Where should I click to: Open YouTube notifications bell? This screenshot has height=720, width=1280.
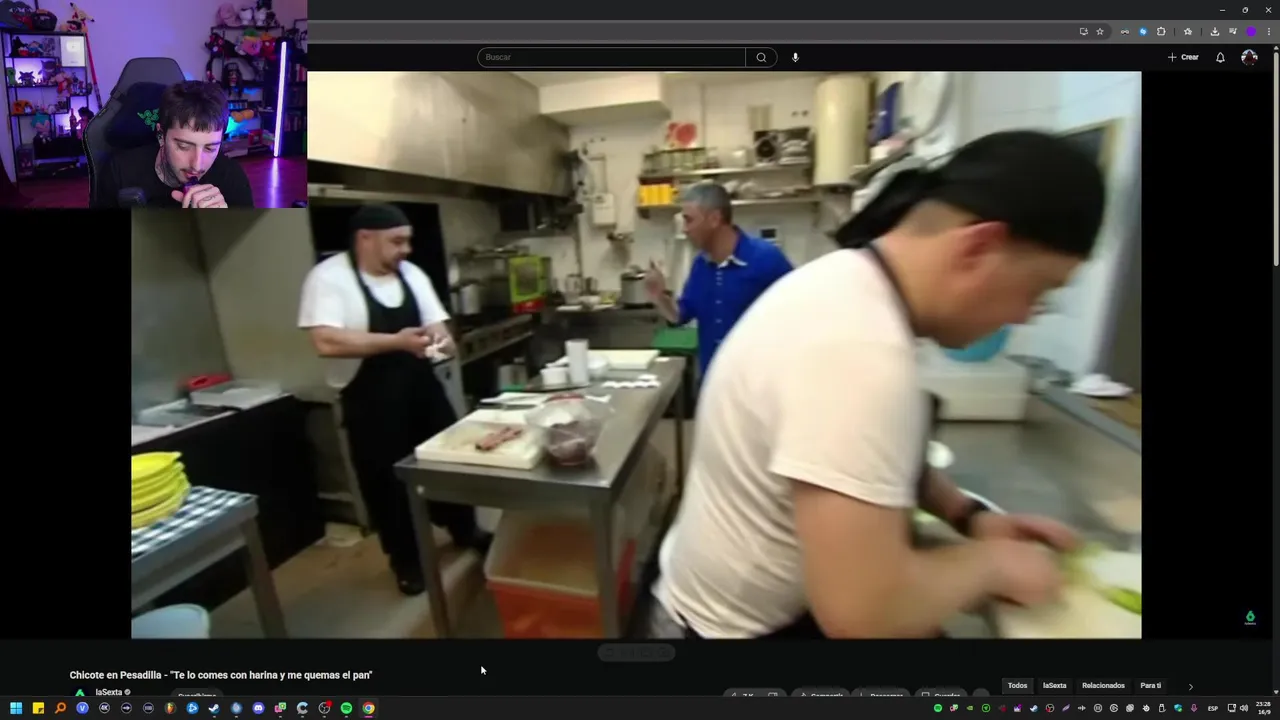(x=1220, y=57)
